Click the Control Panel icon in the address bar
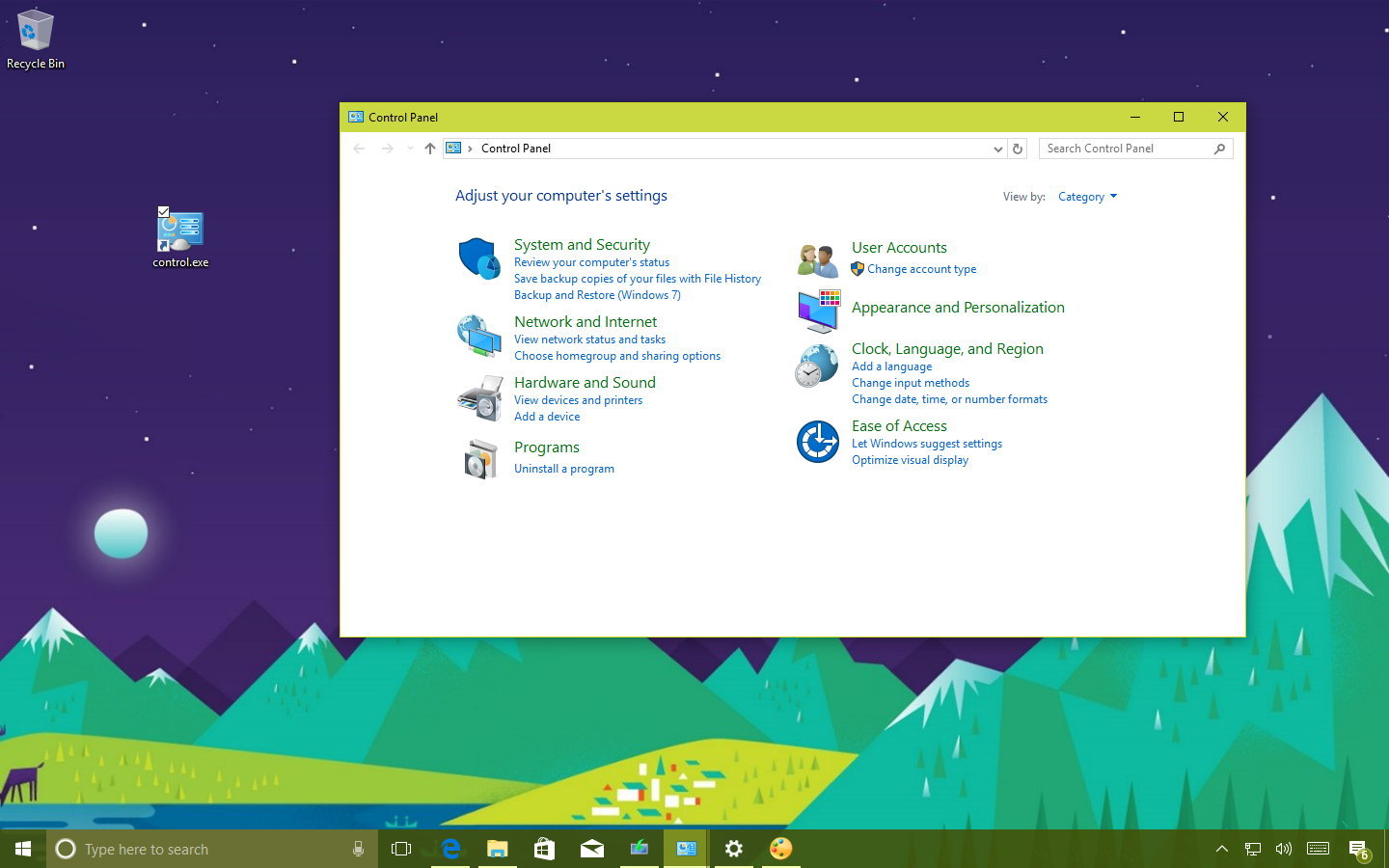The width and height of the screenshot is (1389, 868). coord(453,148)
